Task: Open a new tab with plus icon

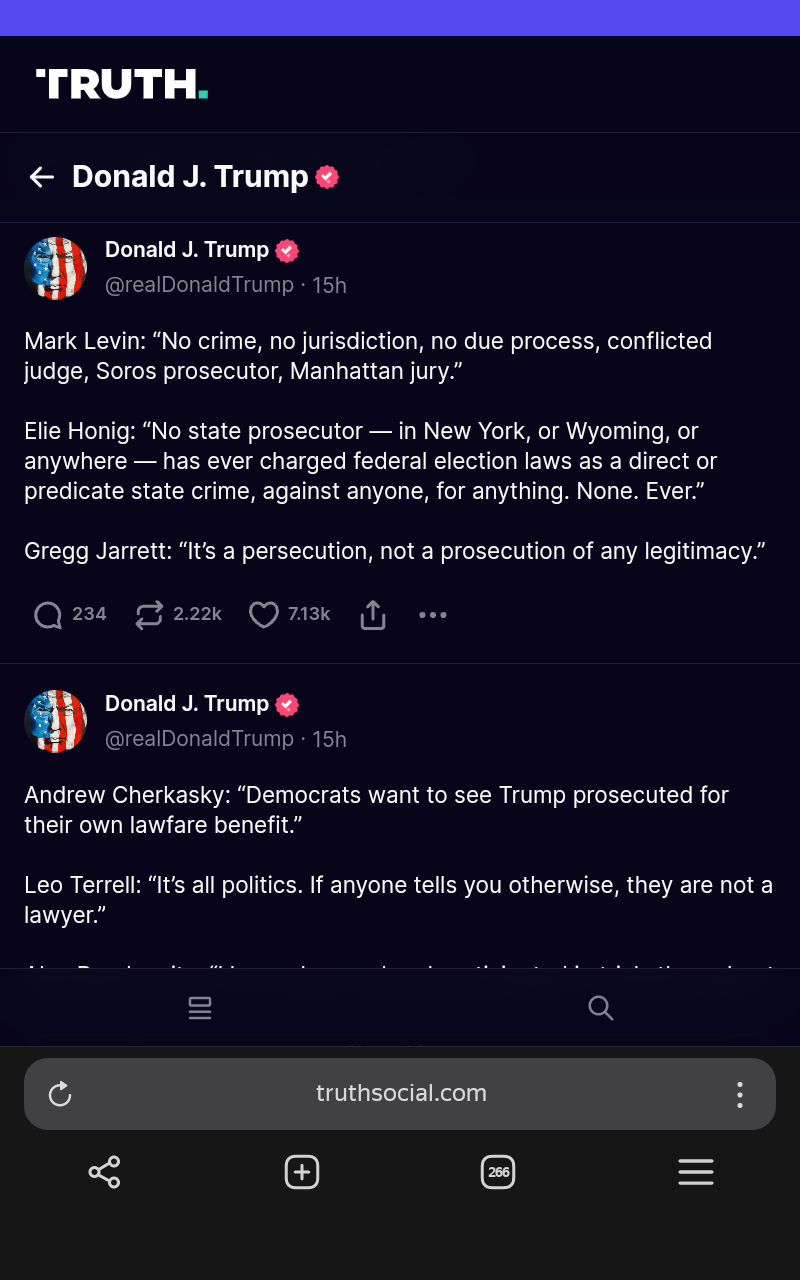Action: coord(301,1172)
